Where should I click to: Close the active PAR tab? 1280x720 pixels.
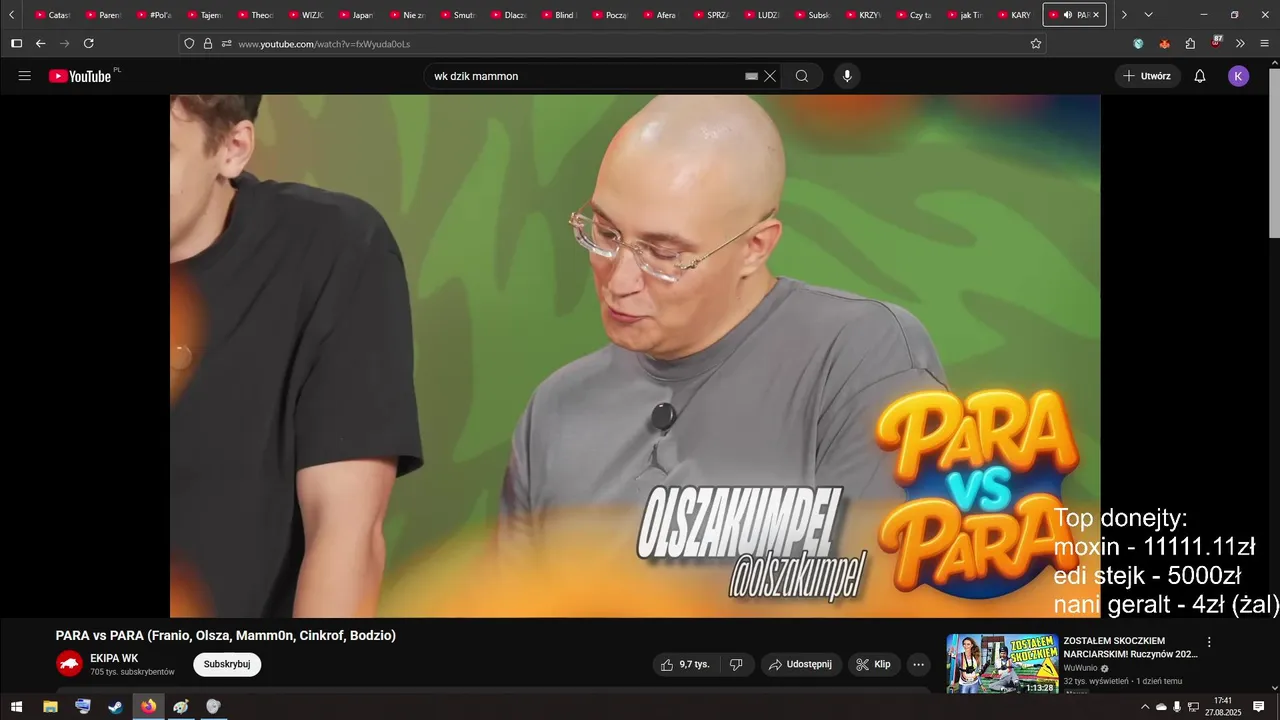point(1096,15)
